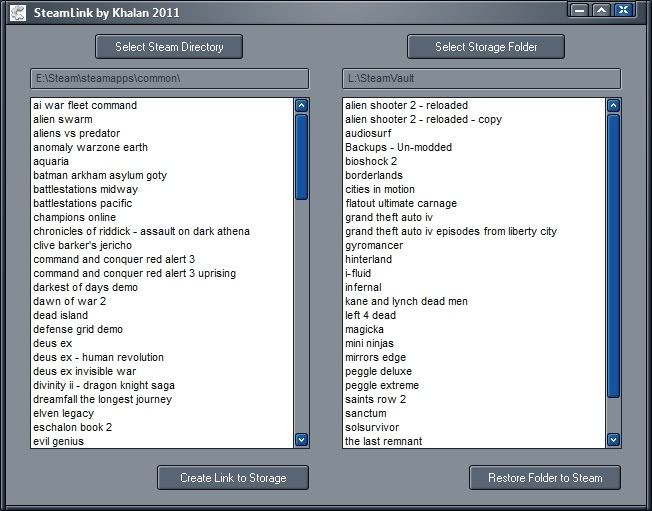Click up arrow of storage list scrollbar

click(613, 106)
